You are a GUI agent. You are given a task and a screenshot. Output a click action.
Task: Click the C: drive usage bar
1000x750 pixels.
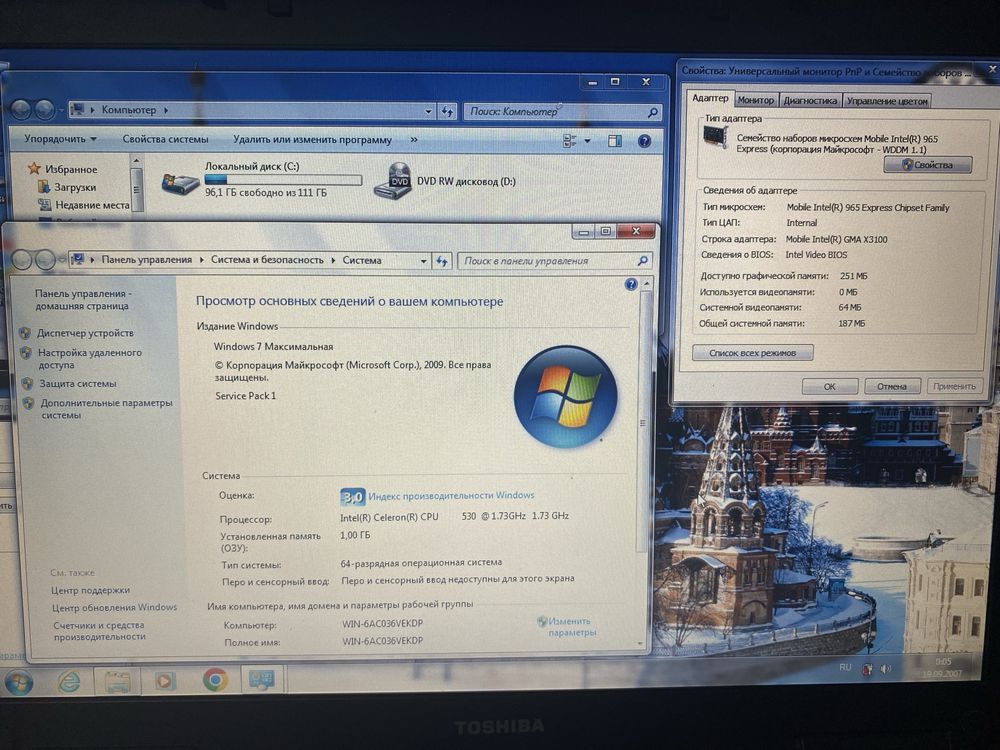coord(283,180)
